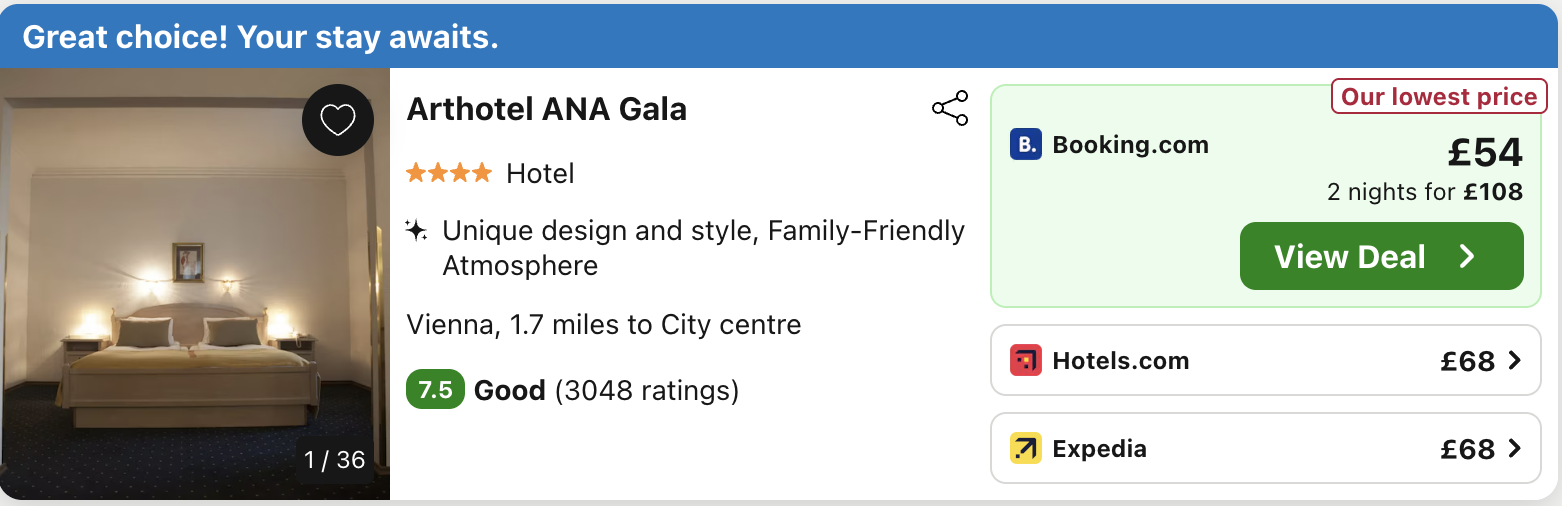Click the orange four-star rating icons
This screenshot has height=506, width=1562.
pos(449,173)
